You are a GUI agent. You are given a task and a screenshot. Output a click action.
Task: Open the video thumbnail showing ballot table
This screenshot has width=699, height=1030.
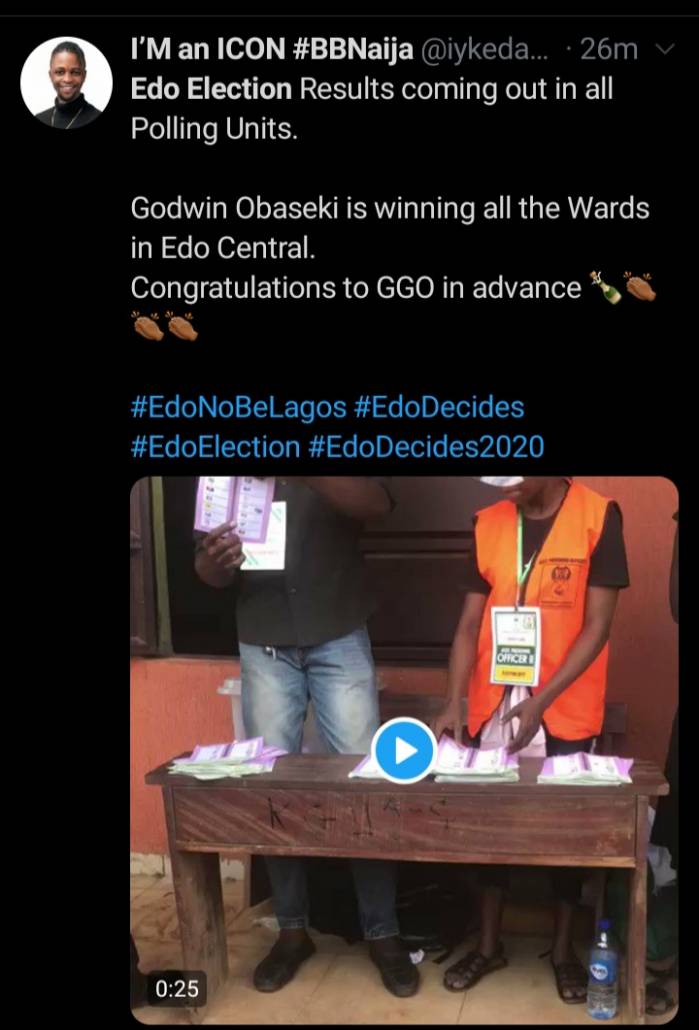click(404, 749)
